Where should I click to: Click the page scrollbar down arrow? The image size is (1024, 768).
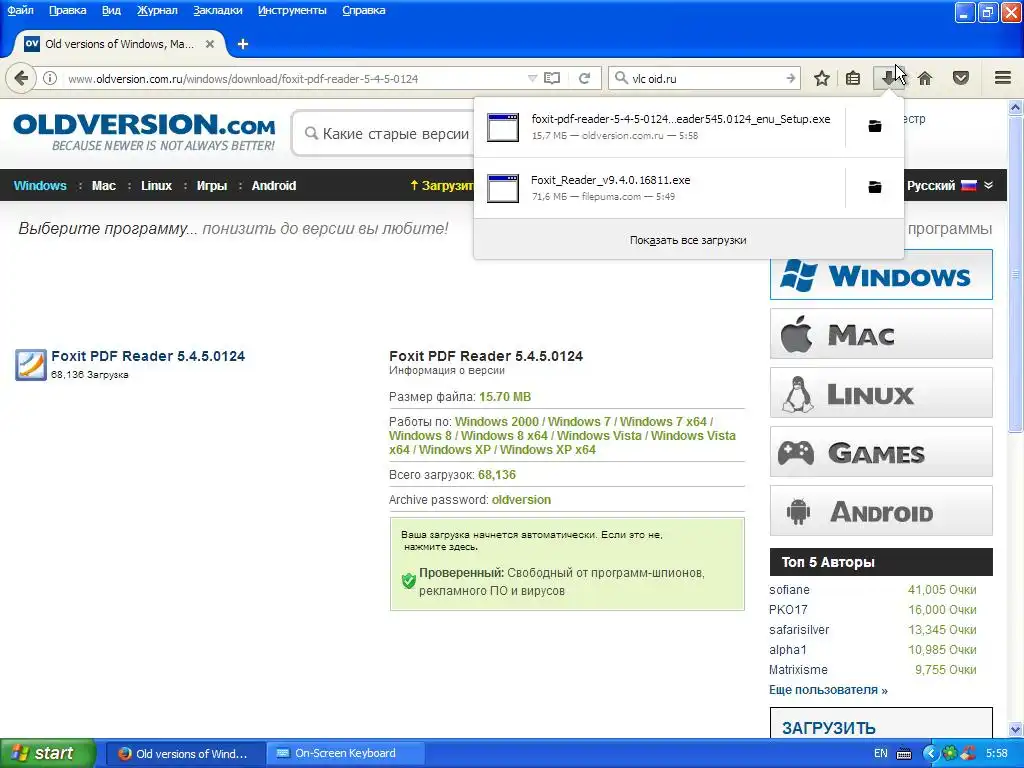1016,729
